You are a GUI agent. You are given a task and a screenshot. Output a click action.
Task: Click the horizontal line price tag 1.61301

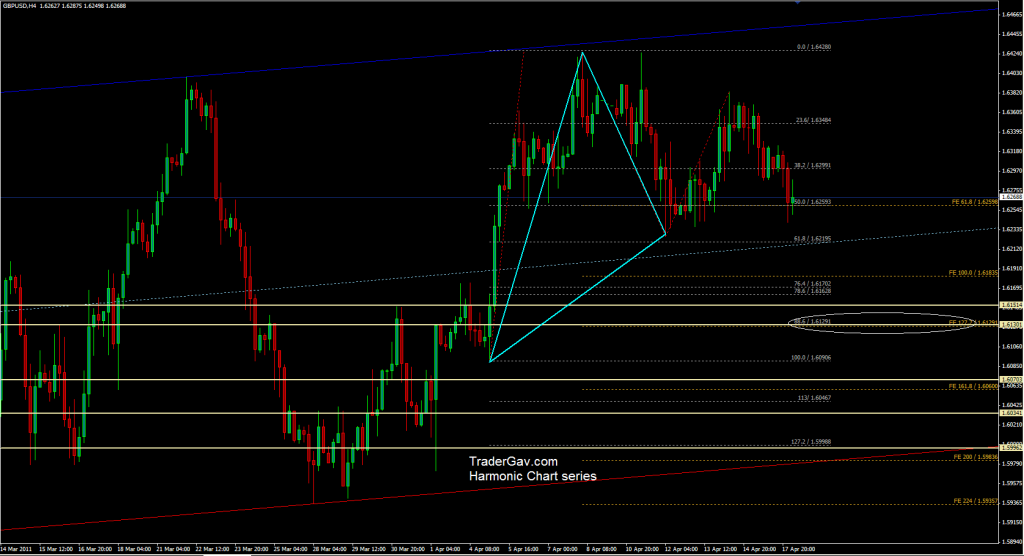point(1012,325)
